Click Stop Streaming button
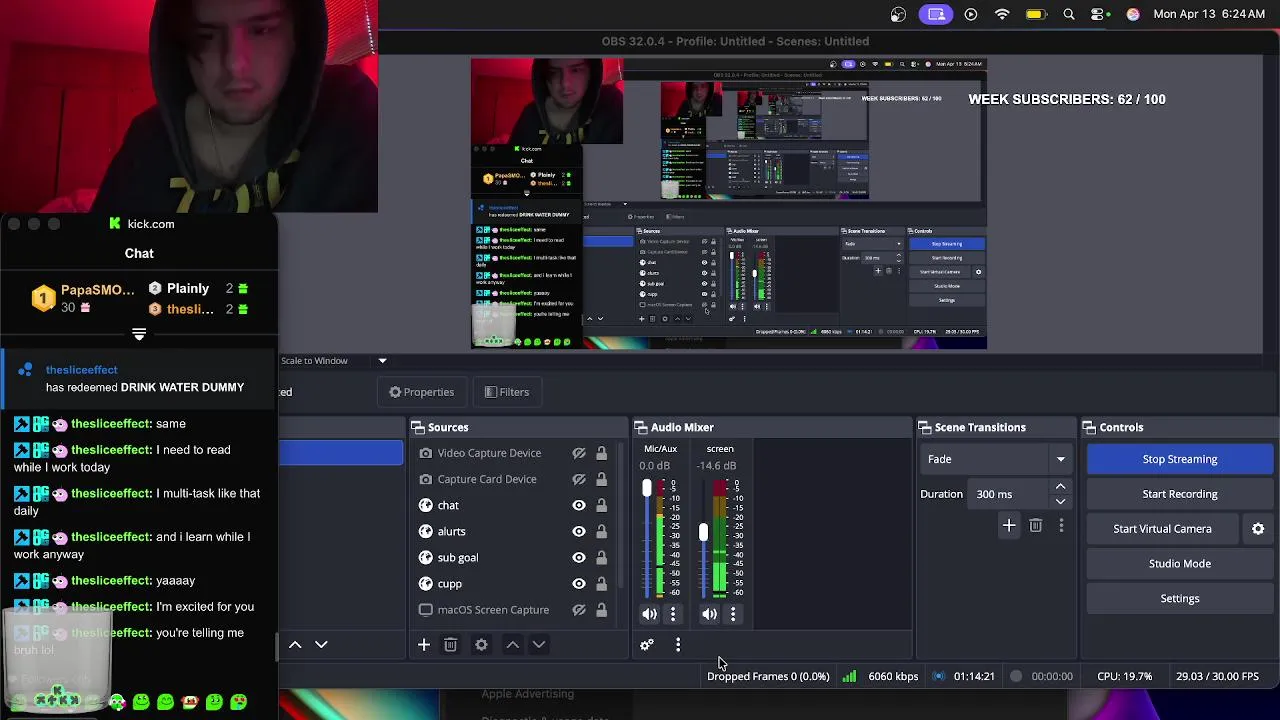1280x720 pixels. [x=1180, y=459]
